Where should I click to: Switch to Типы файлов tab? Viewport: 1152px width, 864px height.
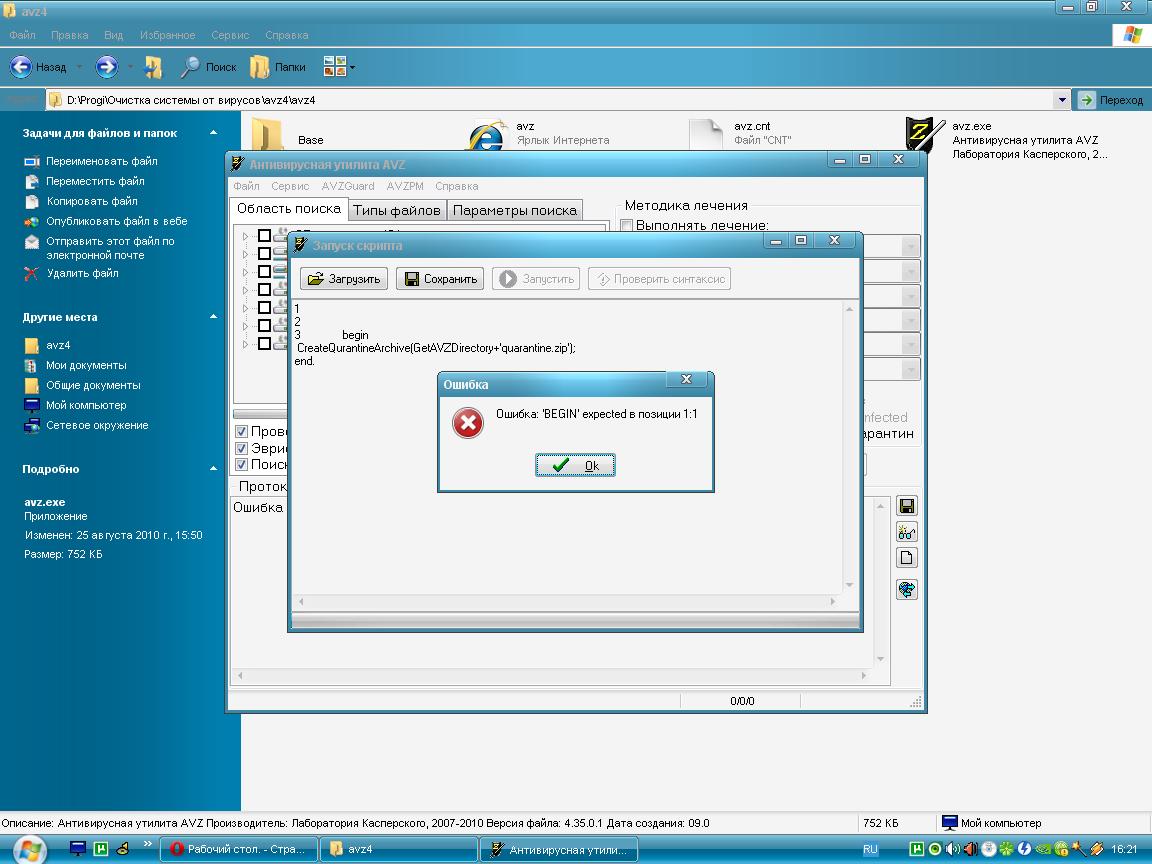pos(397,210)
